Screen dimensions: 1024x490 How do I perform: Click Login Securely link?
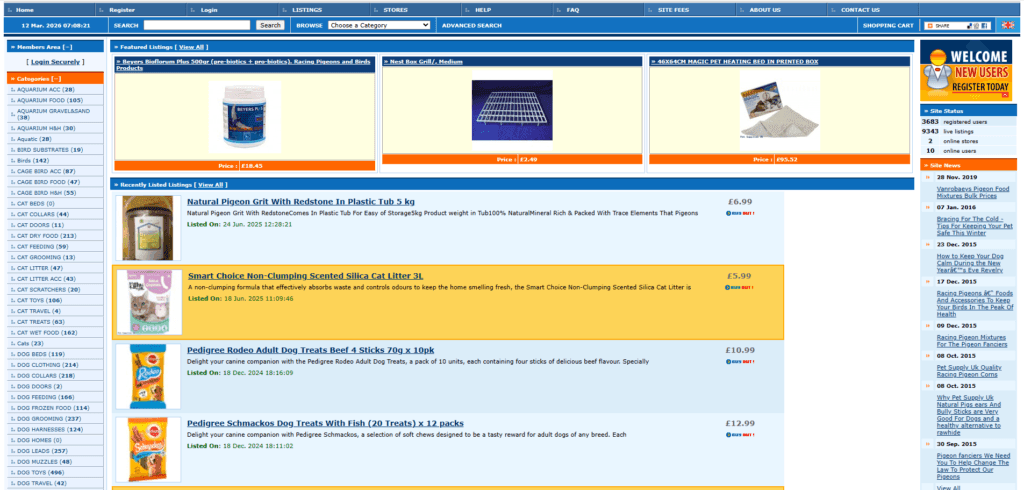[x=56, y=62]
